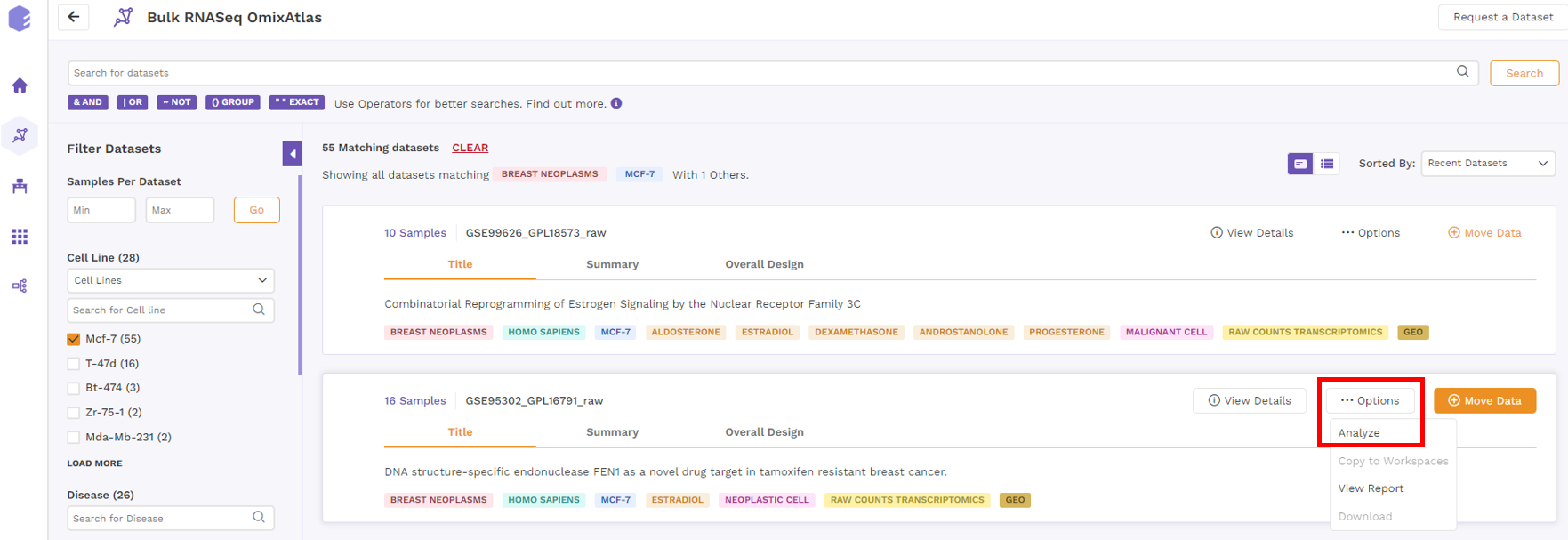Viewport: 1568px width, 540px height.
Task: Switch to list view layout
Action: 1327,164
